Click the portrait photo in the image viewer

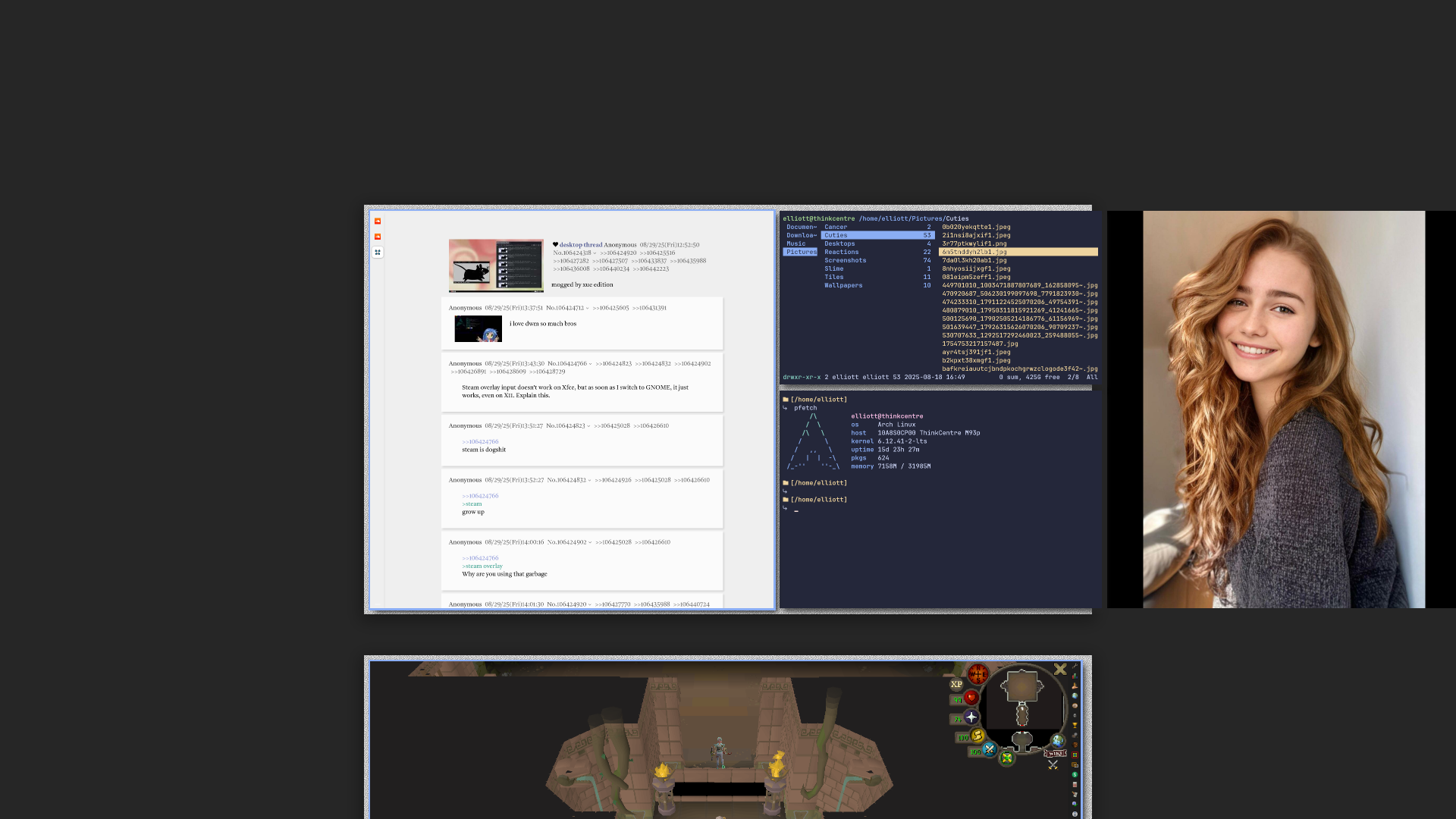(x=1284, y=409)
